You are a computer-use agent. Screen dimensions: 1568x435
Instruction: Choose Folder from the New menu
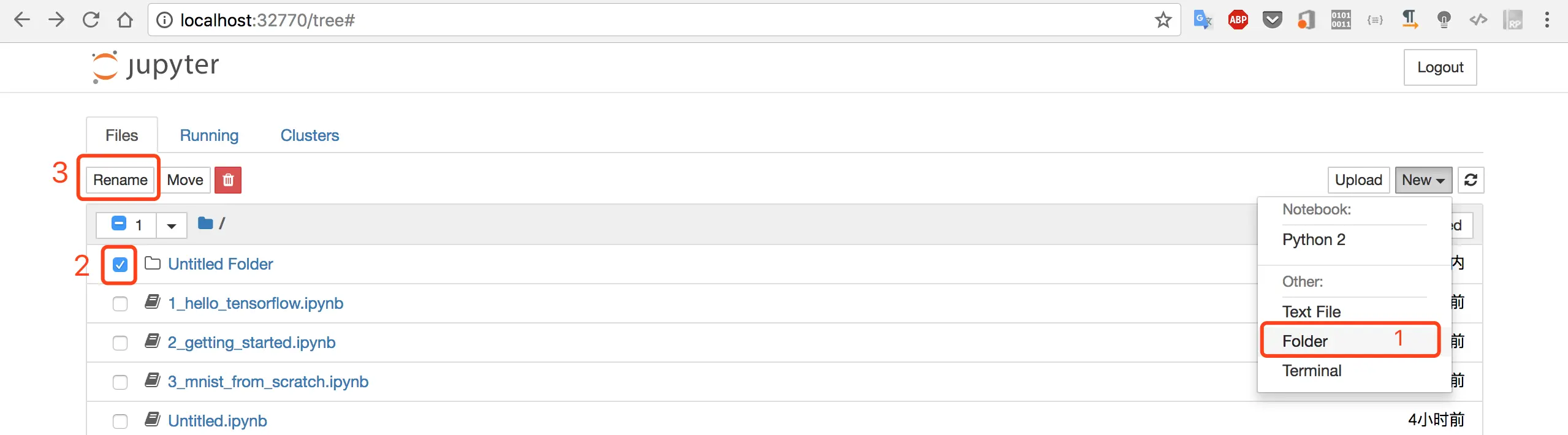pyautogui.click(x=1305, y=341)
